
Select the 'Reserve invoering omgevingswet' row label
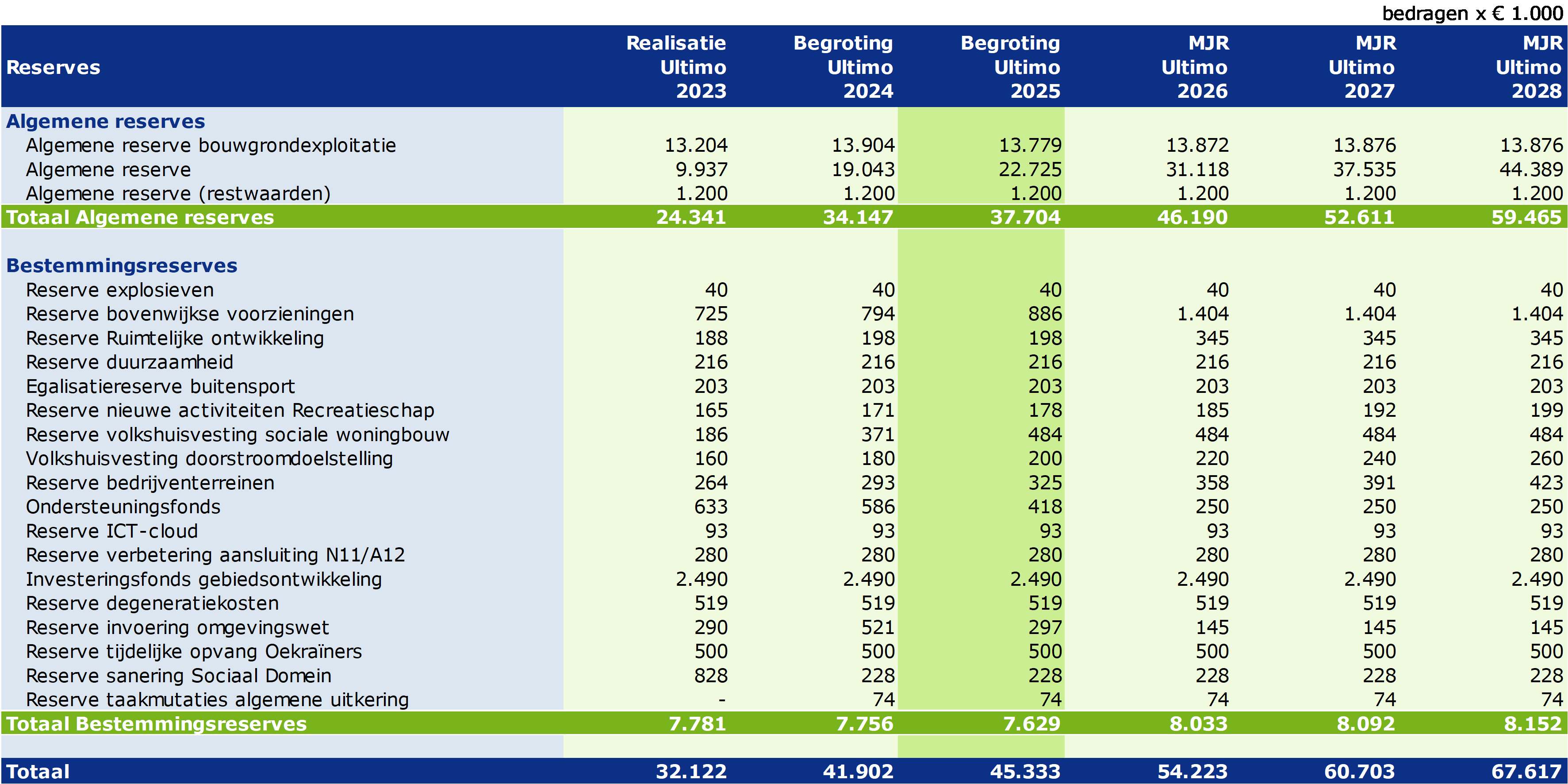[x=177, y=627]
